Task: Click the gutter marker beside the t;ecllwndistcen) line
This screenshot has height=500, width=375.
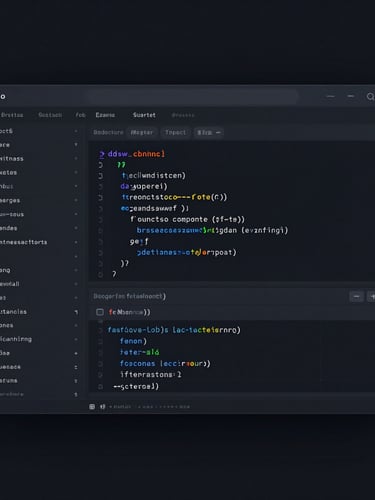Action: 100,176
